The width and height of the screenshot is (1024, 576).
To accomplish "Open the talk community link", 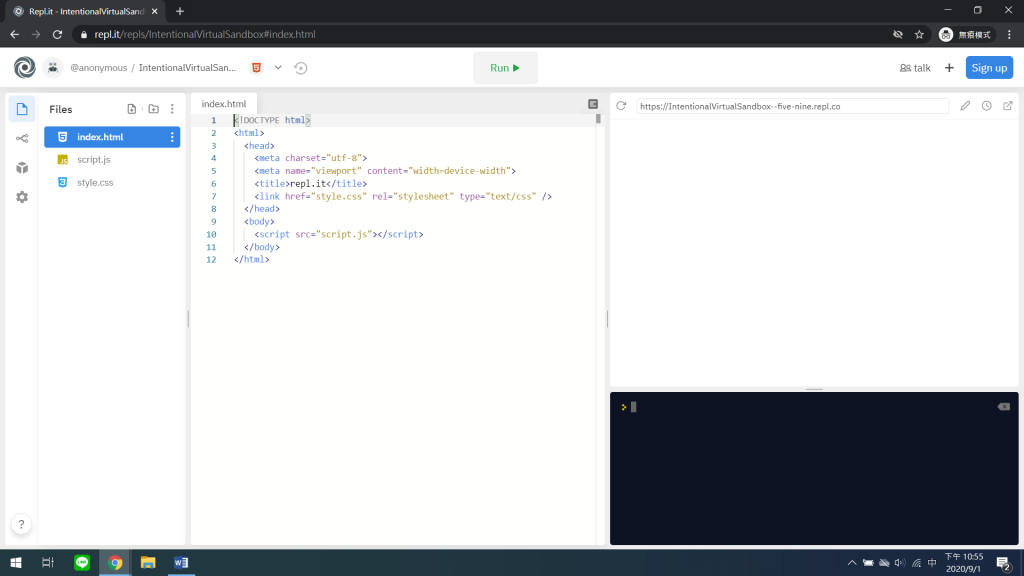I will [x=915, y=68].
